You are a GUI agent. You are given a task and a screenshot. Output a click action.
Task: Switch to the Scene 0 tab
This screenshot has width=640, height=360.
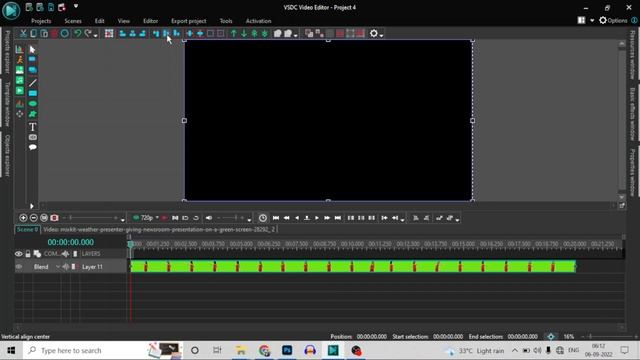point(27,229)
